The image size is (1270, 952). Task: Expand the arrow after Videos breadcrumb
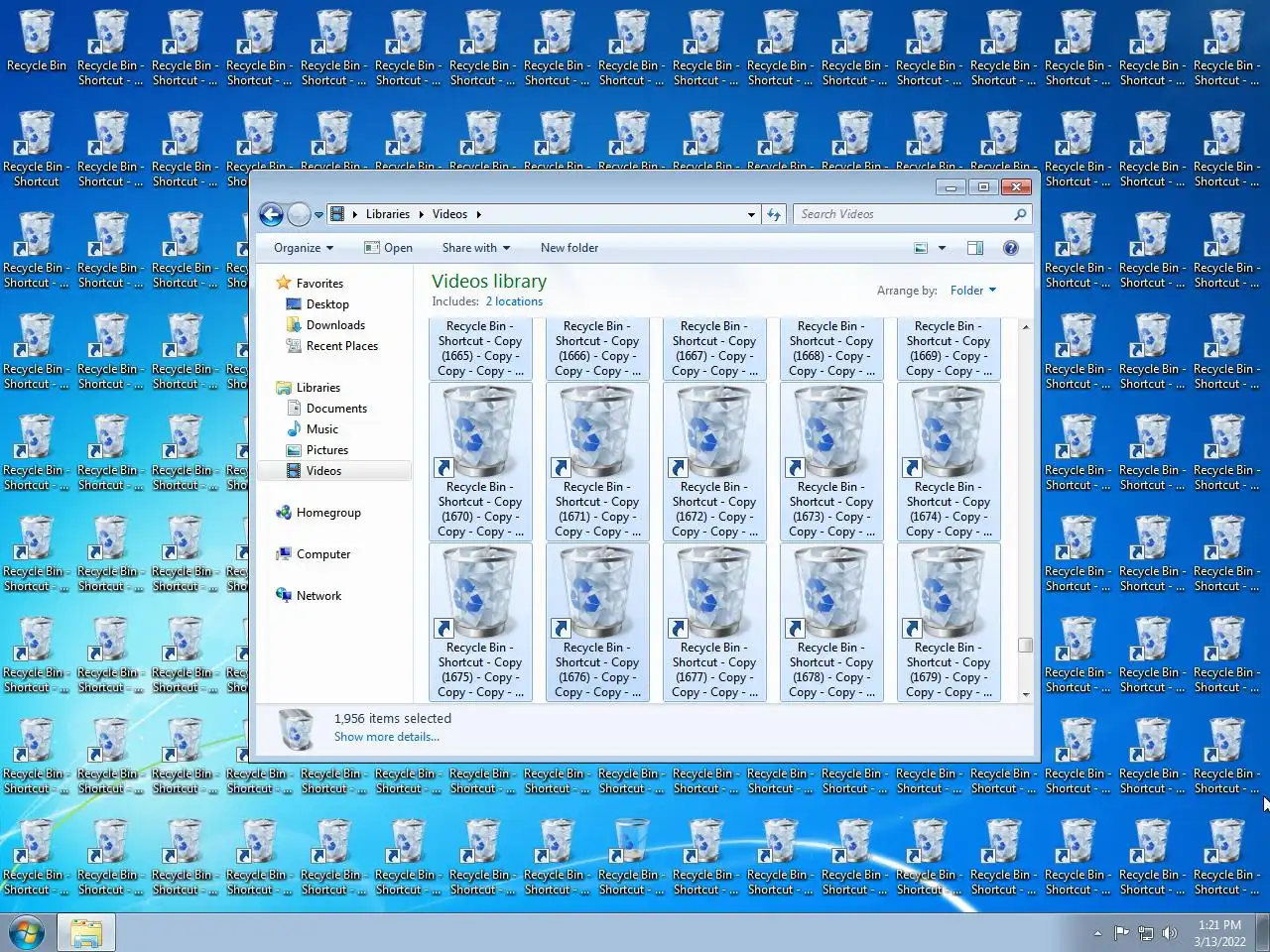(479, 214)
